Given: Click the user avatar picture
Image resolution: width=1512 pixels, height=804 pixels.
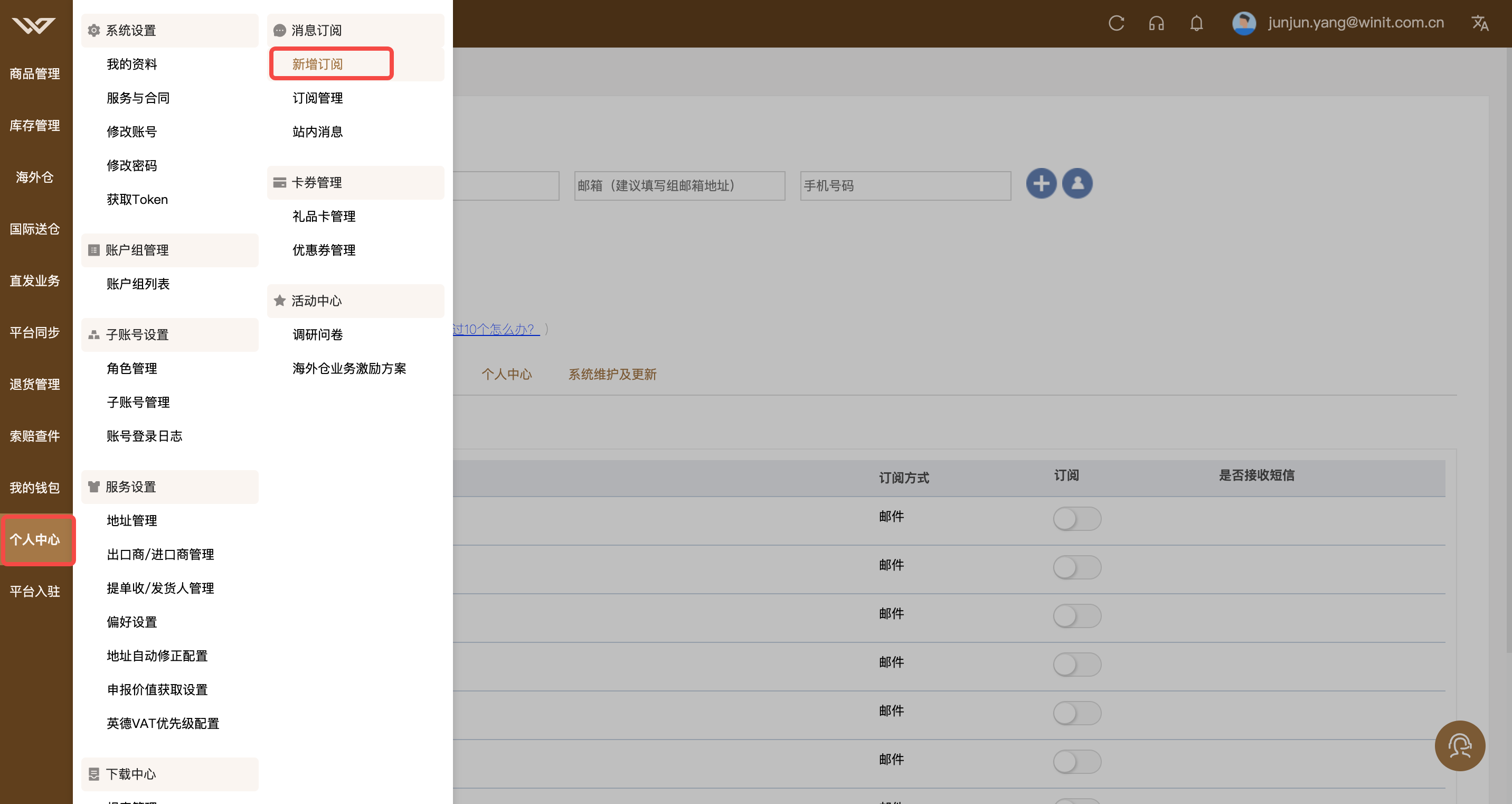Looking at the screenshot, I should pyautogui.click(x=1244, y=23).
